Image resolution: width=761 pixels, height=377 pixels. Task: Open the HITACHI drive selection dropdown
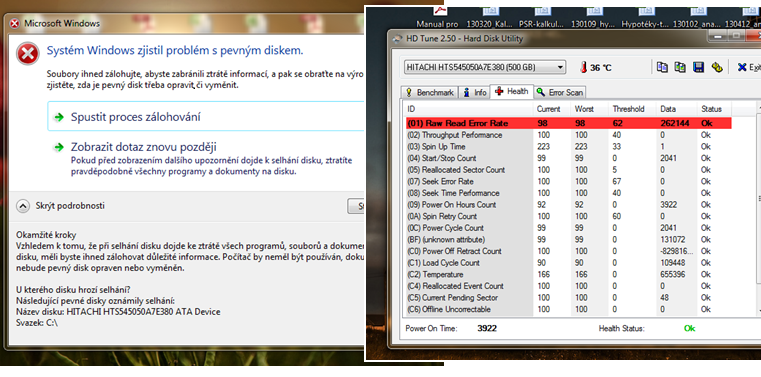[x=485, y=67]
